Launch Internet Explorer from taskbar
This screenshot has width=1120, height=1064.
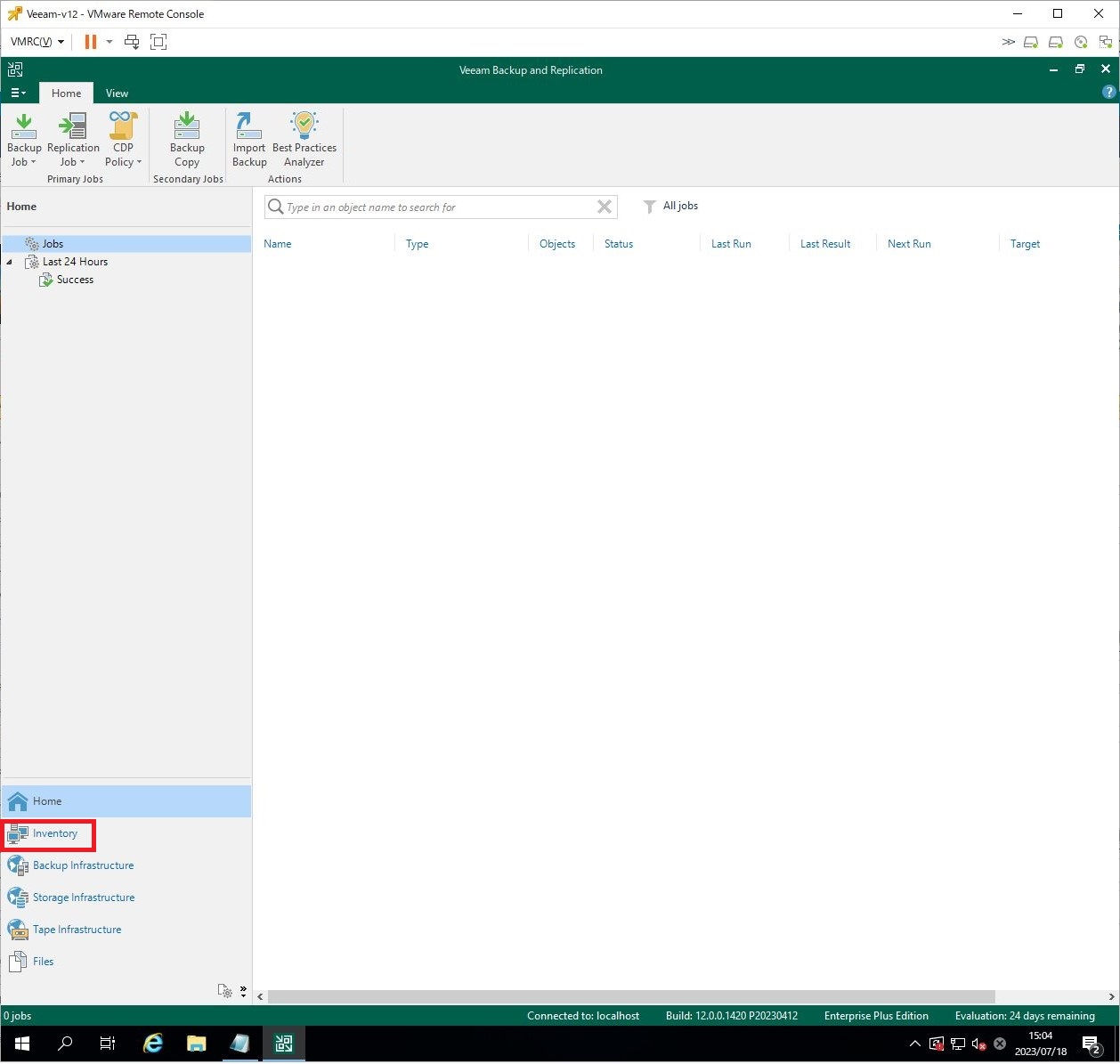tap(153, 1044)
